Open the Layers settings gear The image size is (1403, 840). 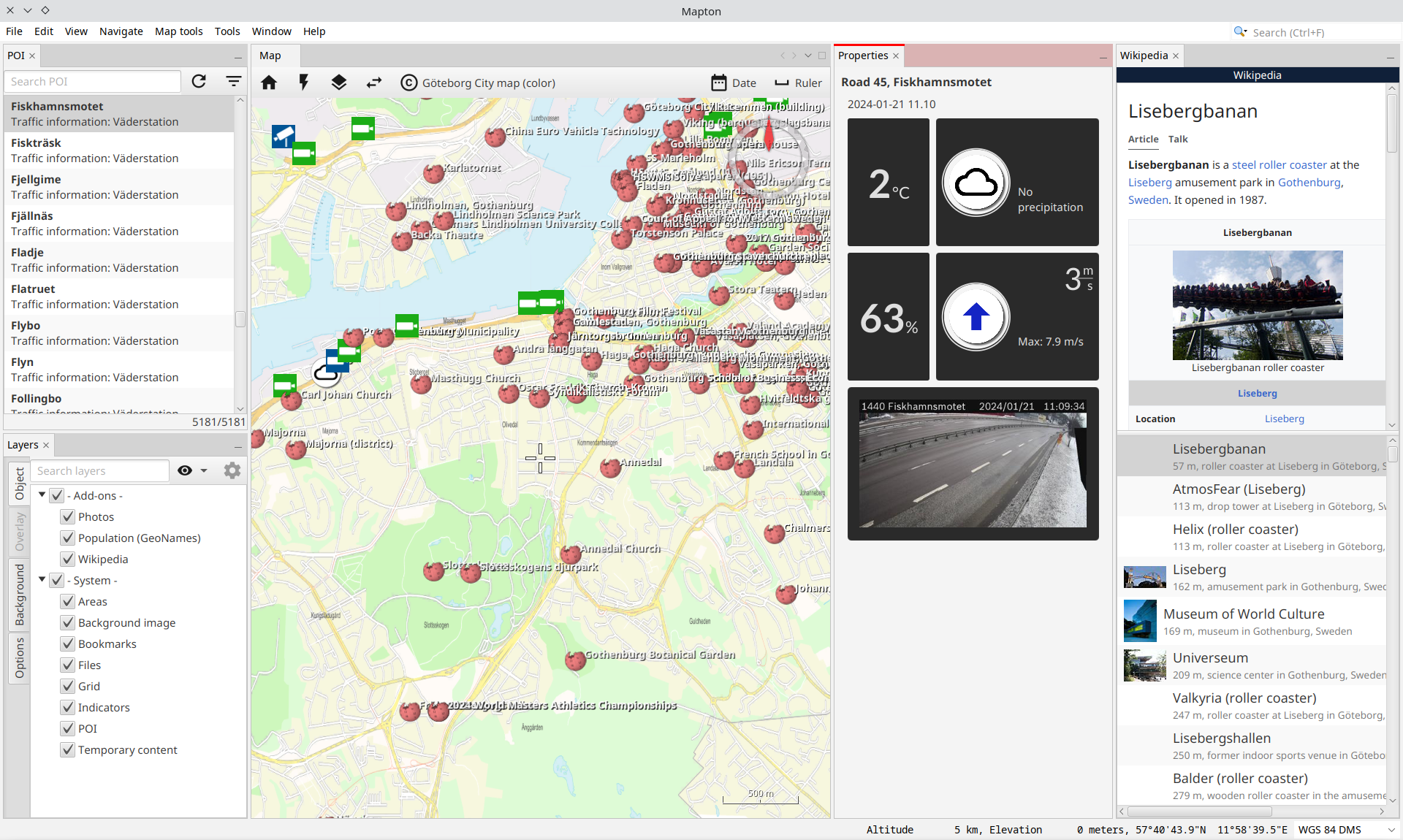coord(232,470)
